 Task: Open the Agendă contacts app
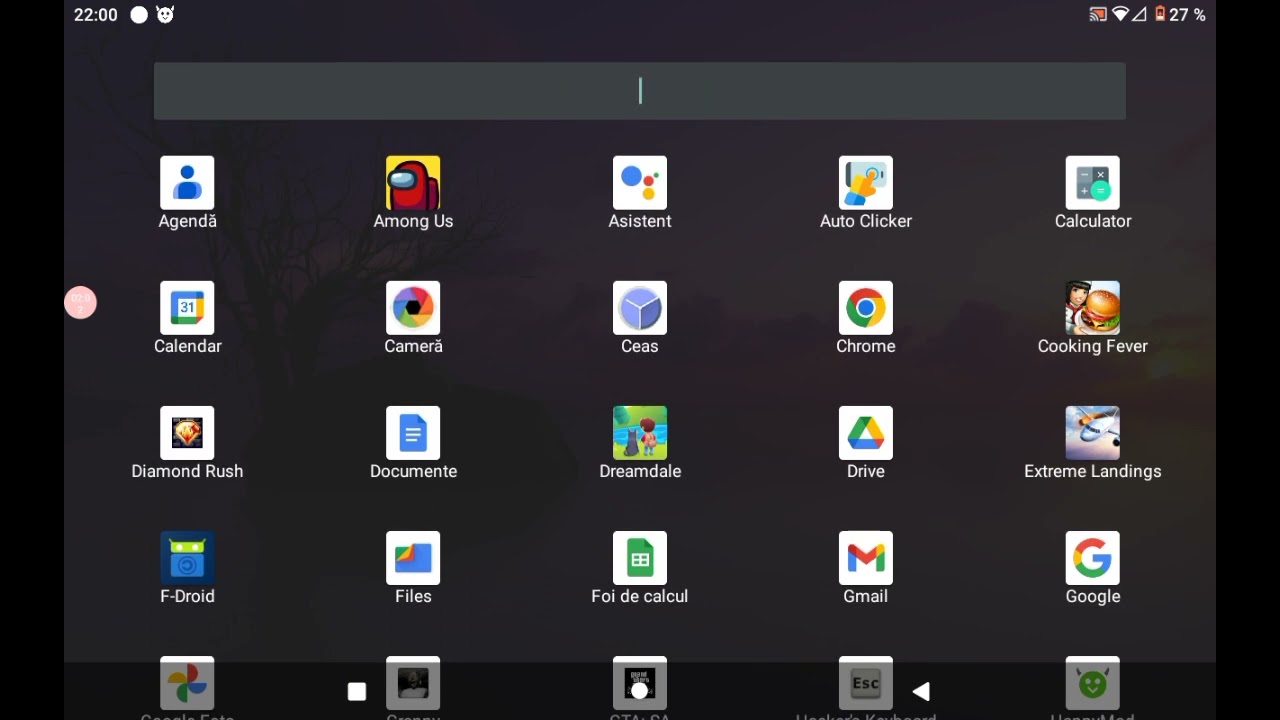click(x=187, y=183)
